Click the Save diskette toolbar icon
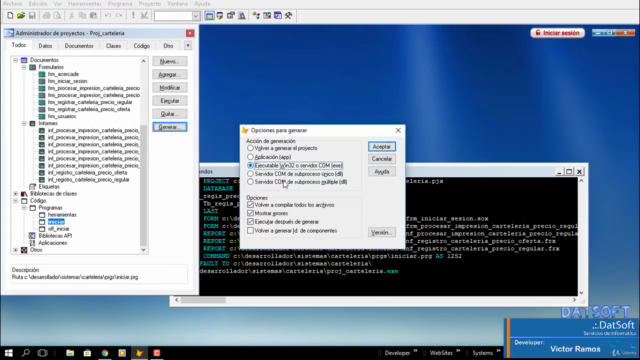 (x=32, y=16)
